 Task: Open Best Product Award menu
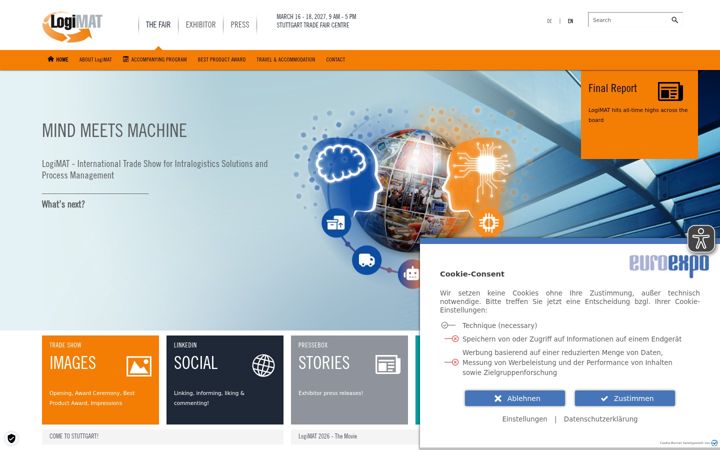click(x=222, y=60)
